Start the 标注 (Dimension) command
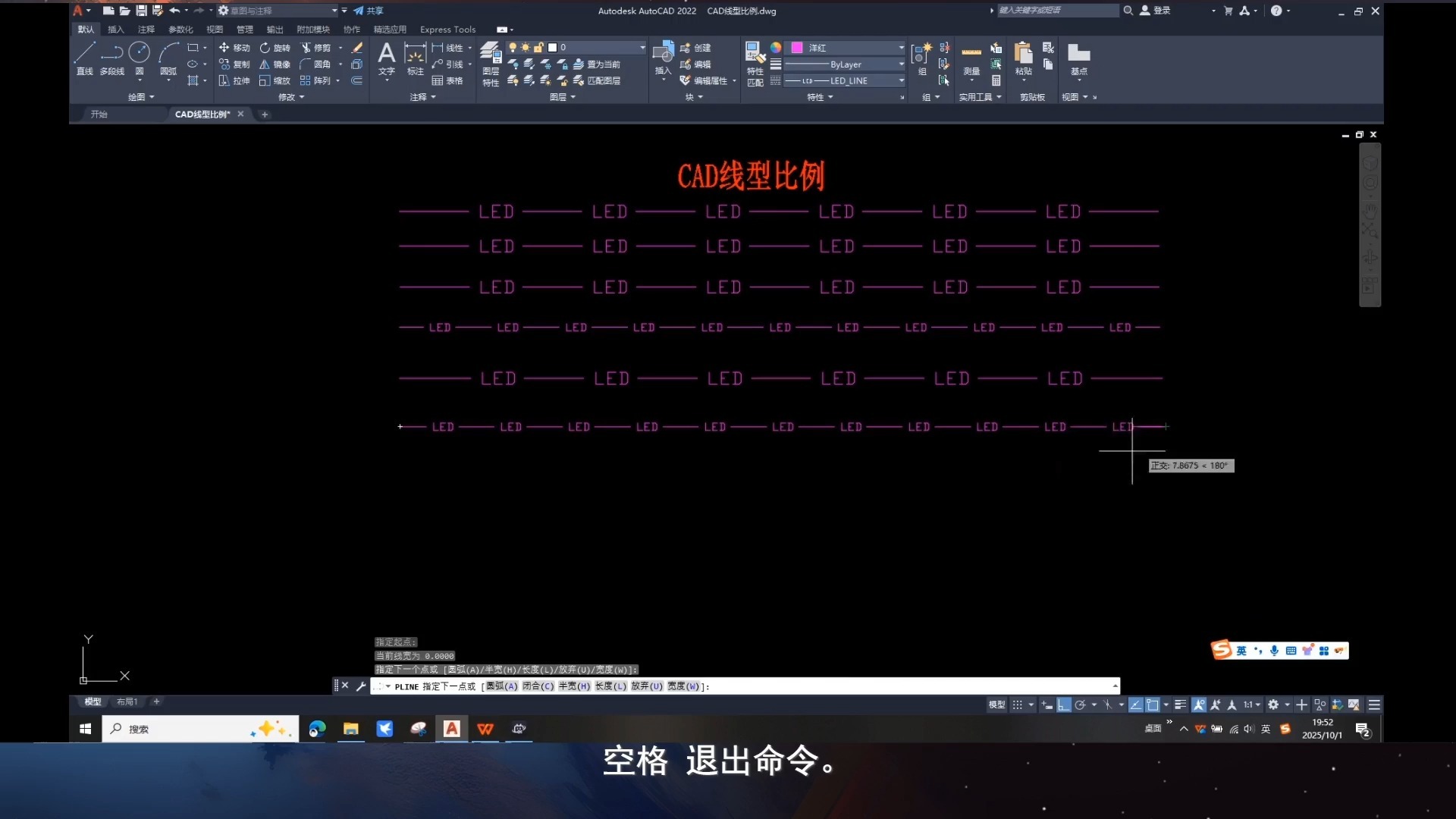 click(x=415, y=57)
